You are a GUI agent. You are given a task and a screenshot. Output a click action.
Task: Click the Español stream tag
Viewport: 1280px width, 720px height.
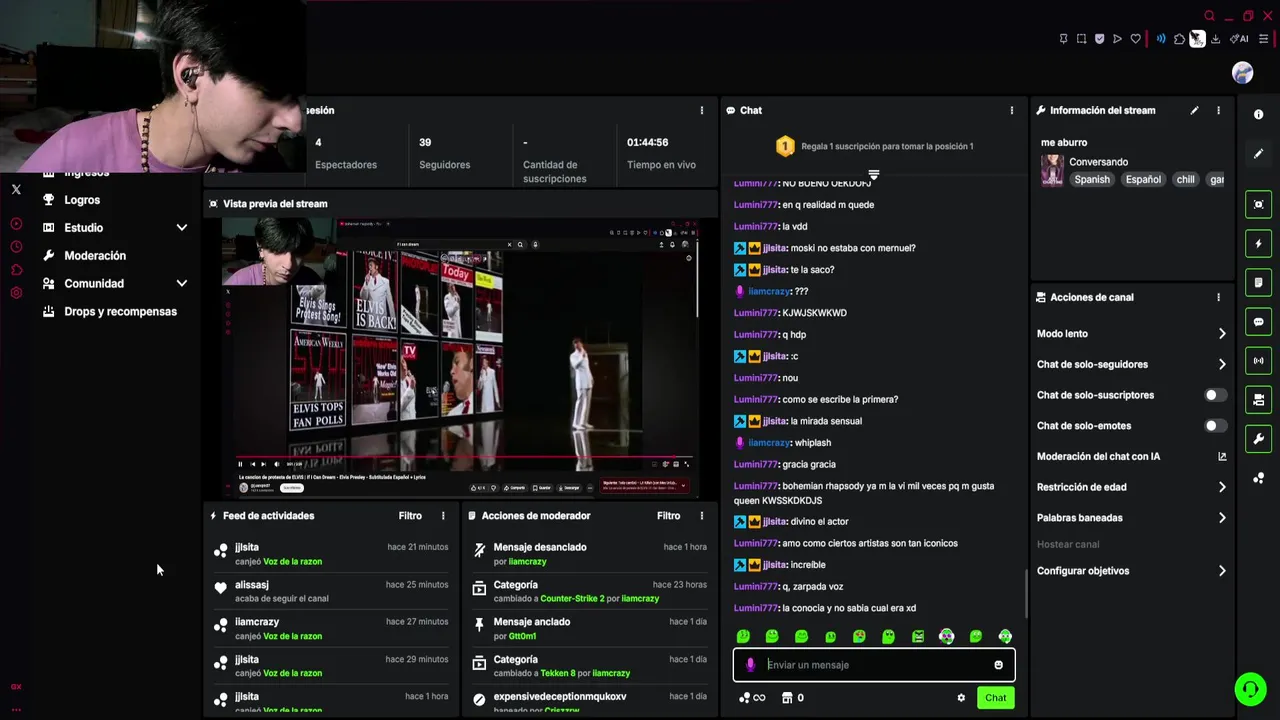click(x=1143, y=180)
